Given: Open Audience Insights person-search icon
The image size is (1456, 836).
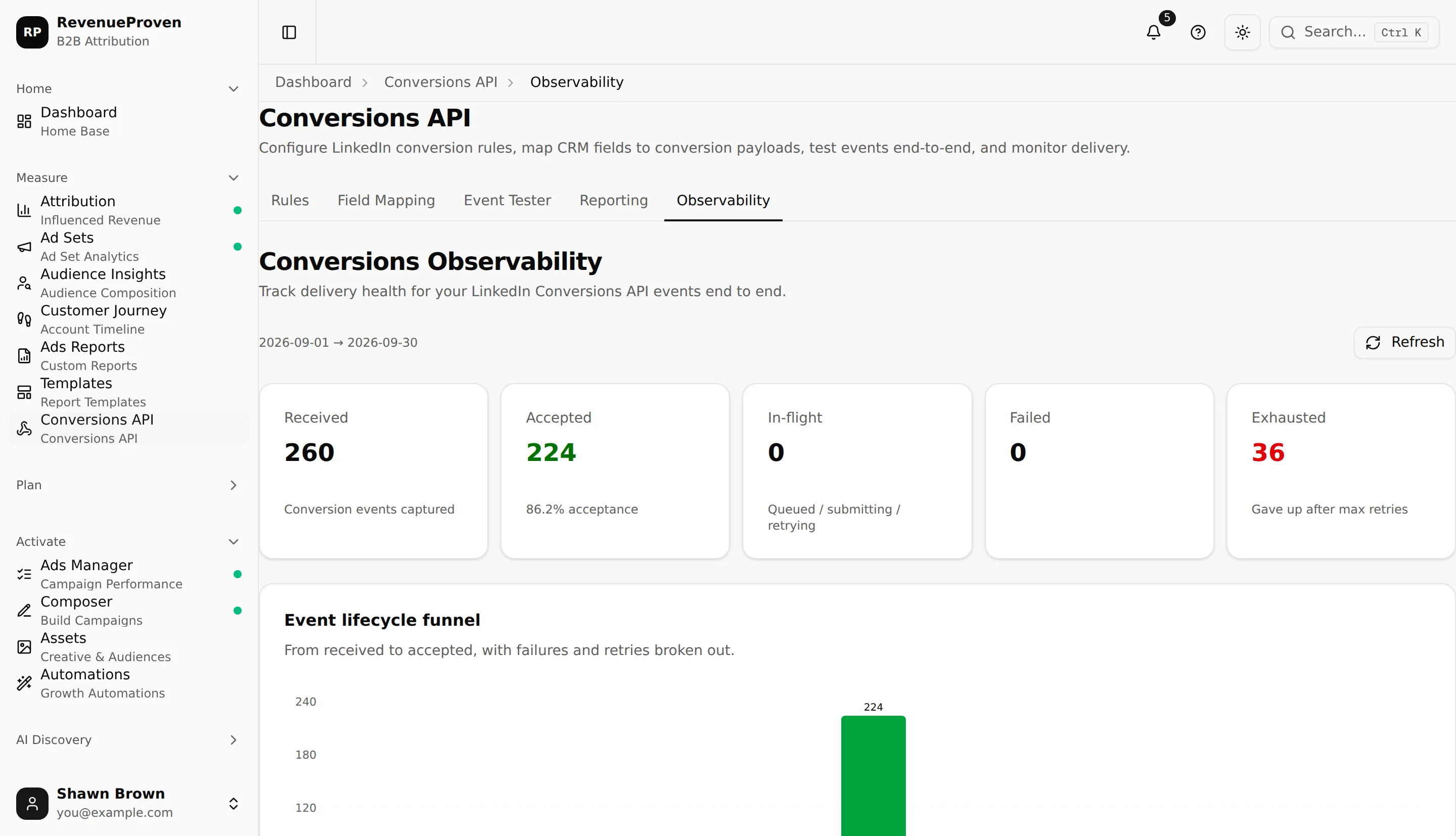Looking at the screenshot, I should click(x=24, y=283).
